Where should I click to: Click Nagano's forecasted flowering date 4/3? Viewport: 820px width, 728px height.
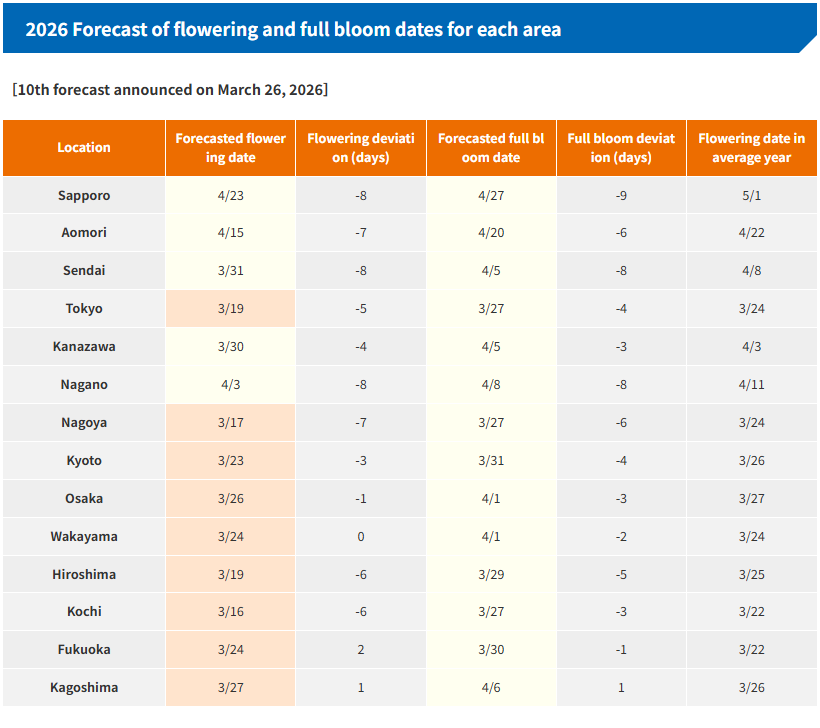[230, 385]
